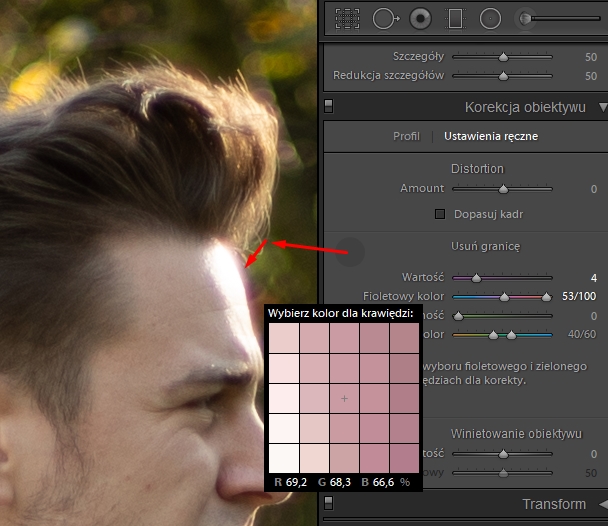Click the Winietowanie obiektywu heading

click(x=516, y=433)
